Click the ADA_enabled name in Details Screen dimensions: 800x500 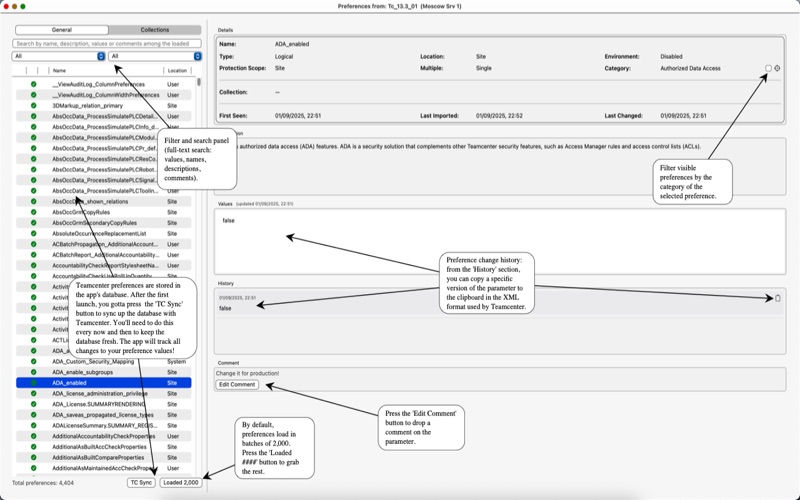(x=292, y=44)
